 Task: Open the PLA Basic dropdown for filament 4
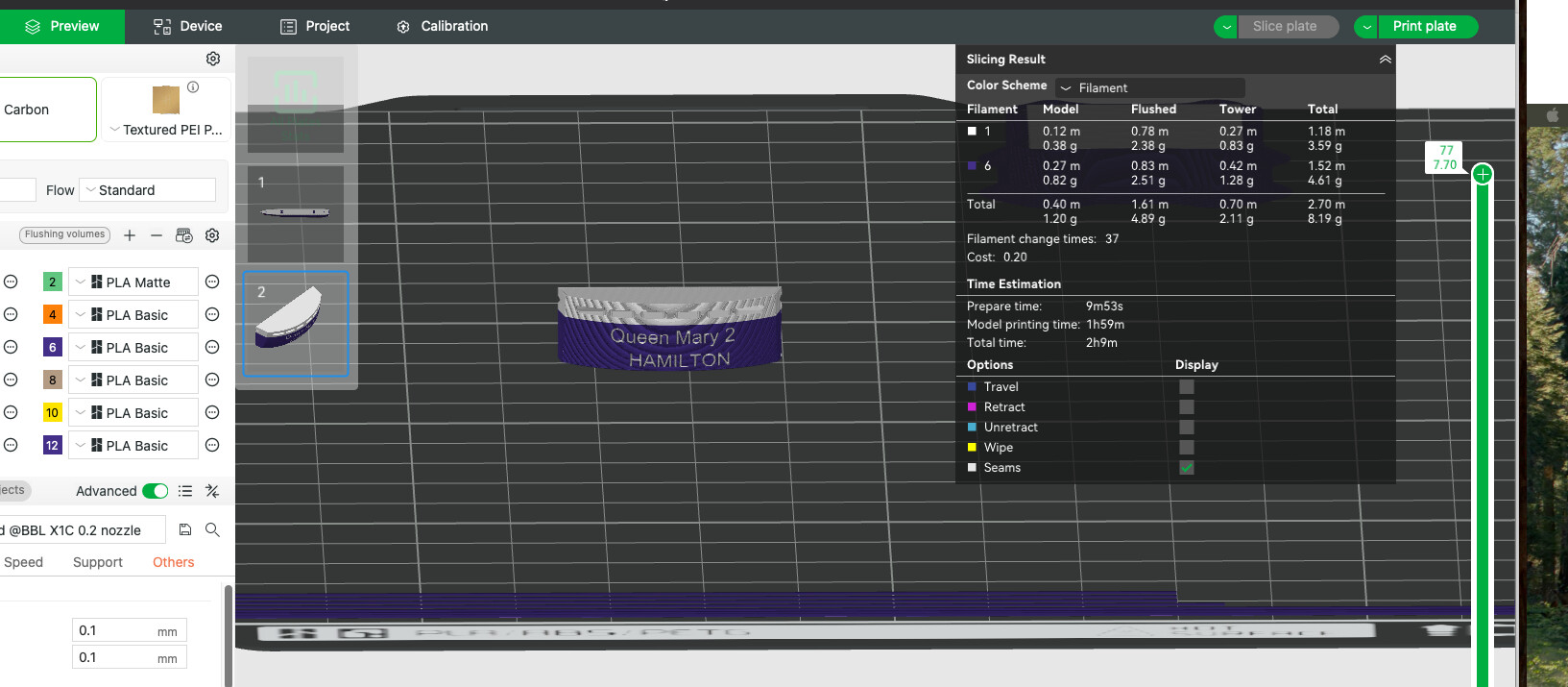click(x=134, y=314)
